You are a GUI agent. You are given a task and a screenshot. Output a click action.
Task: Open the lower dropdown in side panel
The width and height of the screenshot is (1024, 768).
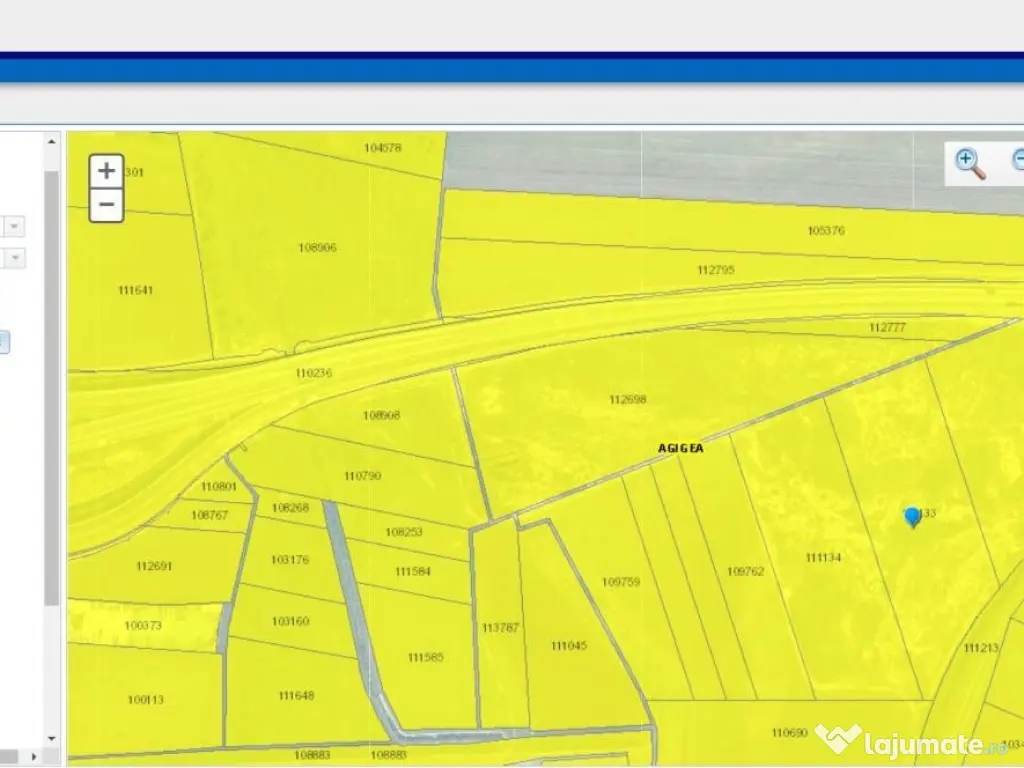point(17,259)
